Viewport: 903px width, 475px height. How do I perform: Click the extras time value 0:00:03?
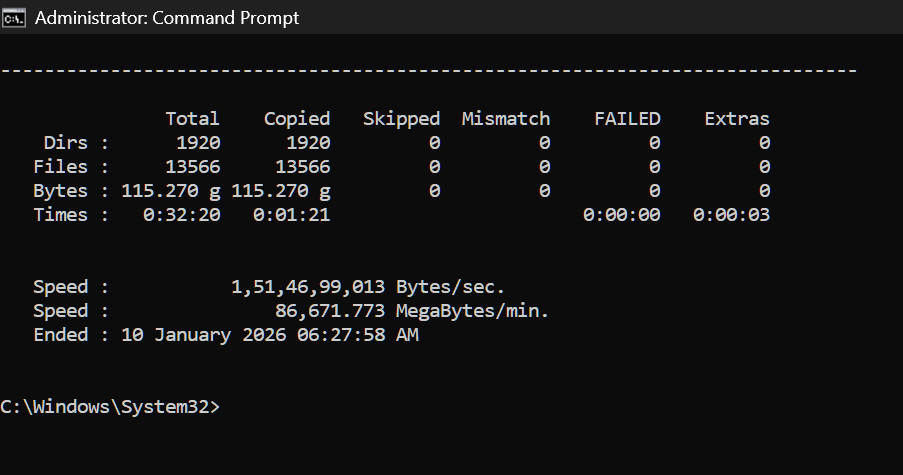click(x=731, y=215)
